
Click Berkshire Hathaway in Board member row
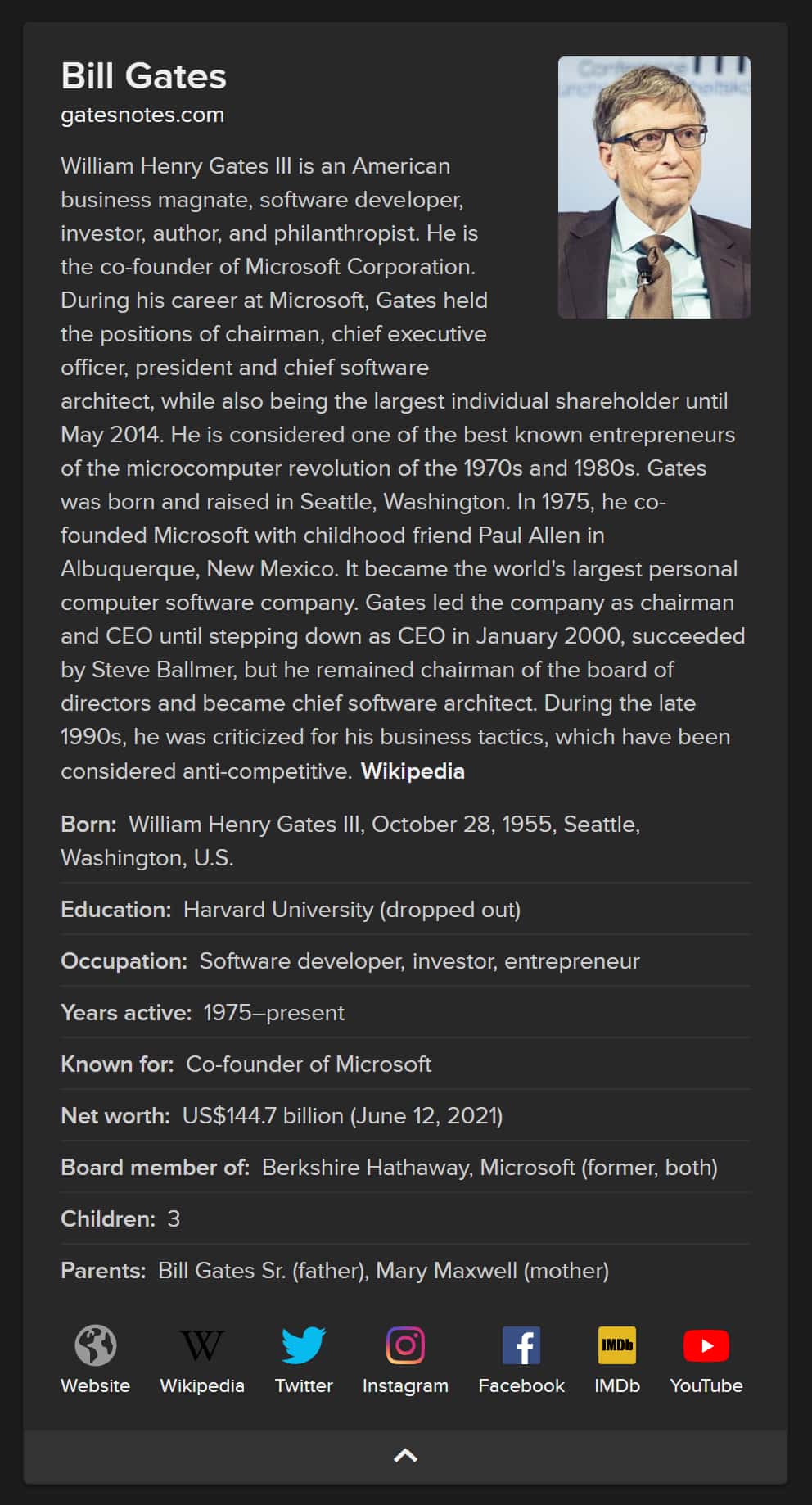(x=363, y=1168)
